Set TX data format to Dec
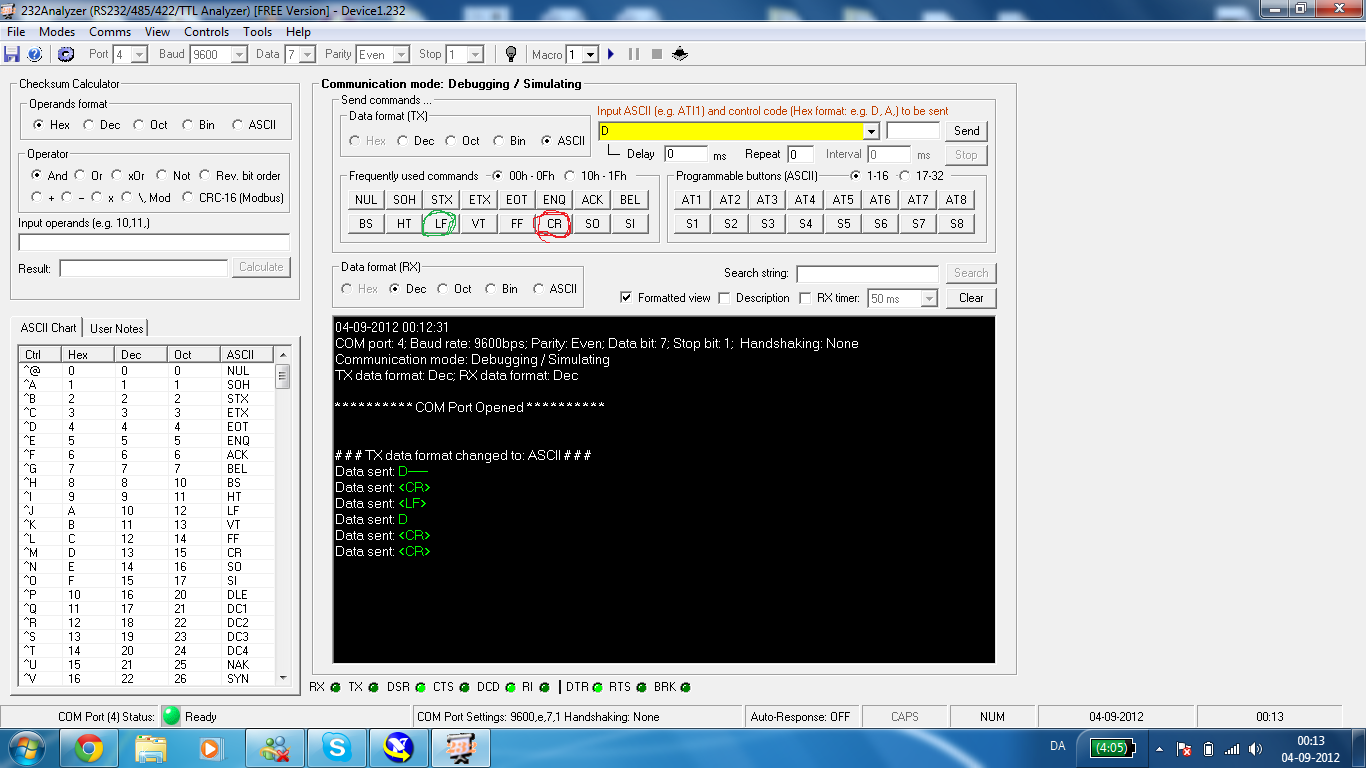Viewport: 1366px width, 768px height. pos(402,141)
